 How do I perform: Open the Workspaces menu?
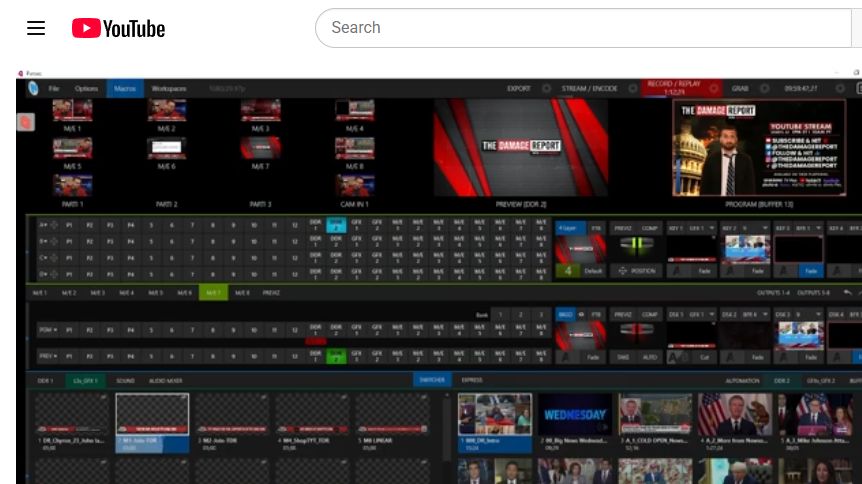[x=169, y=89]
